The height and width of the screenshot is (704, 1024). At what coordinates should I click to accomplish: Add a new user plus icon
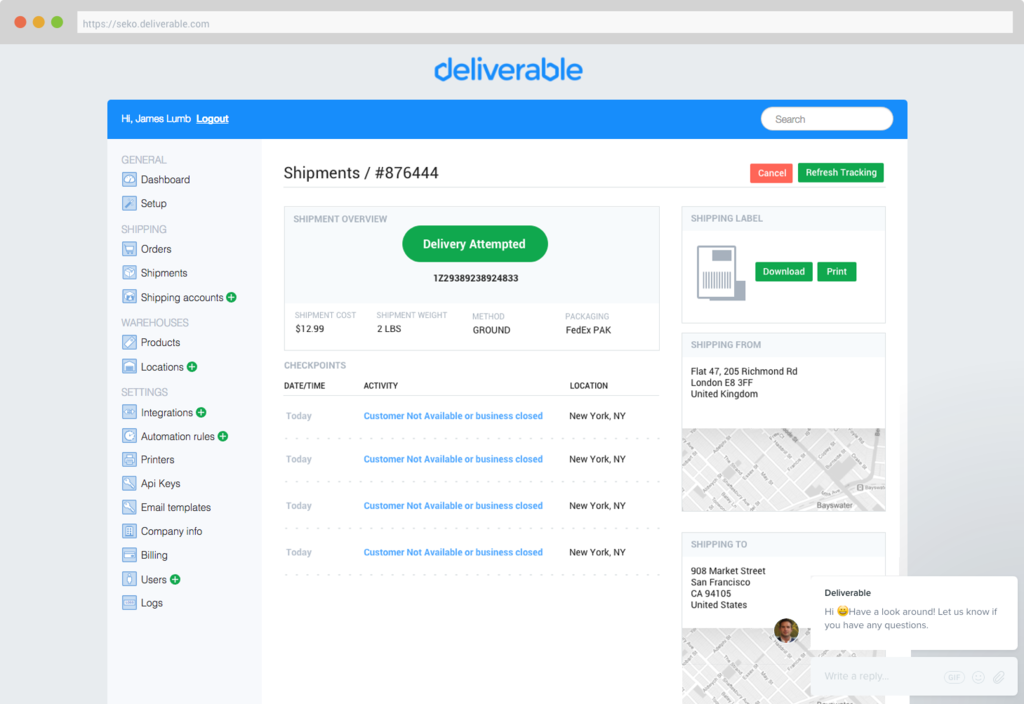175,579
